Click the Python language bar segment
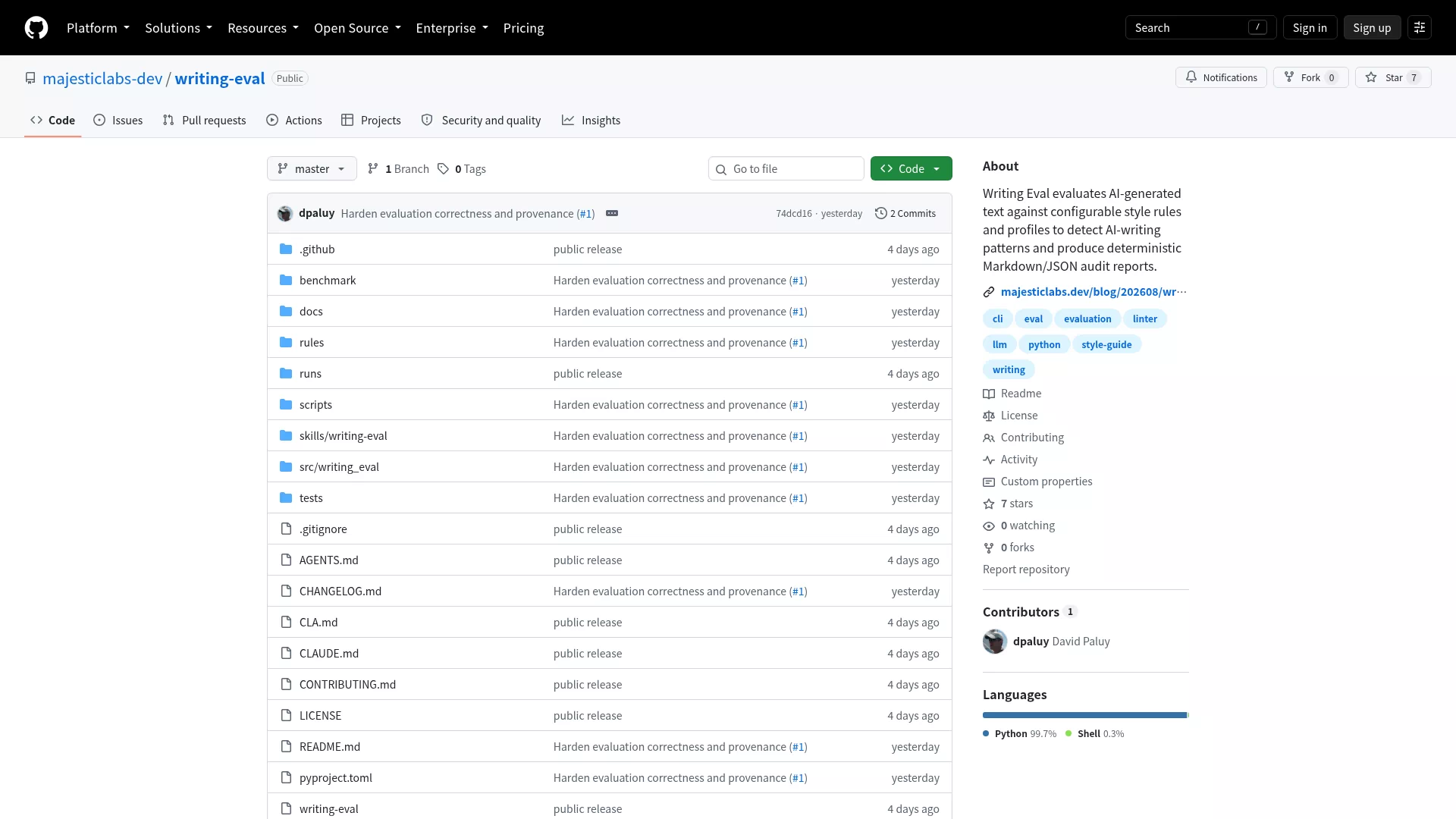This screenshot has height=819, width=1456. (x=1084, y=716)
